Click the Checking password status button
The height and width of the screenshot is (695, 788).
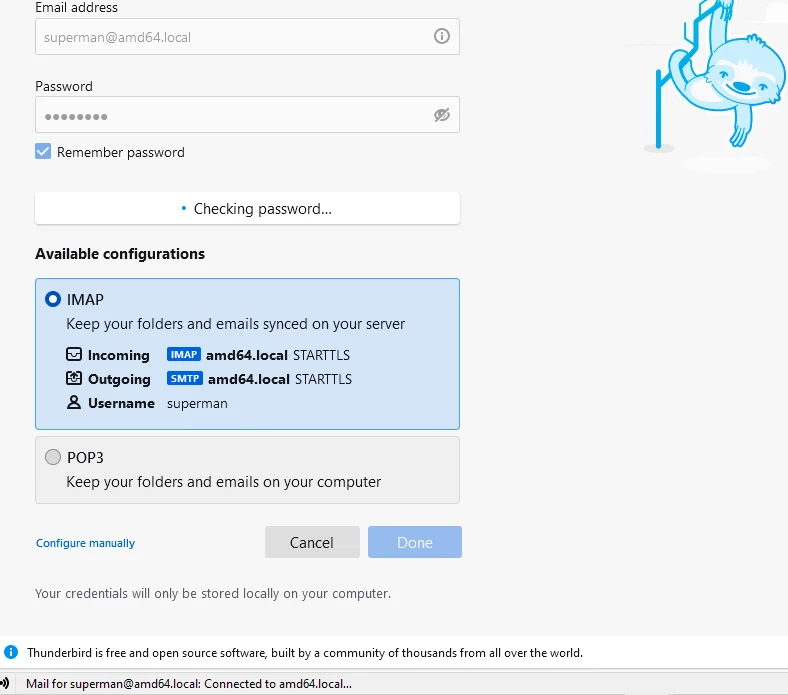(247, 209)
